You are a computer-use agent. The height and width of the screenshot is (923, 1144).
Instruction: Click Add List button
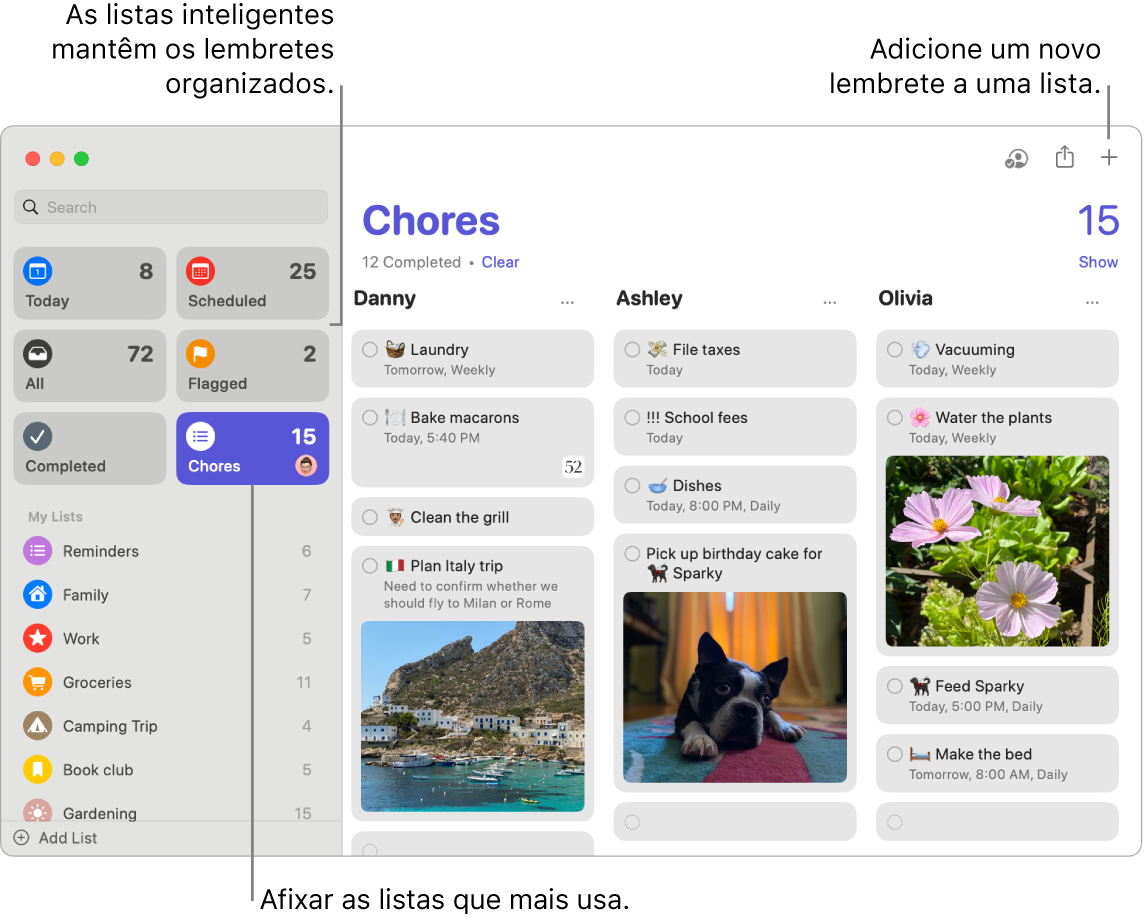(55, 838)
